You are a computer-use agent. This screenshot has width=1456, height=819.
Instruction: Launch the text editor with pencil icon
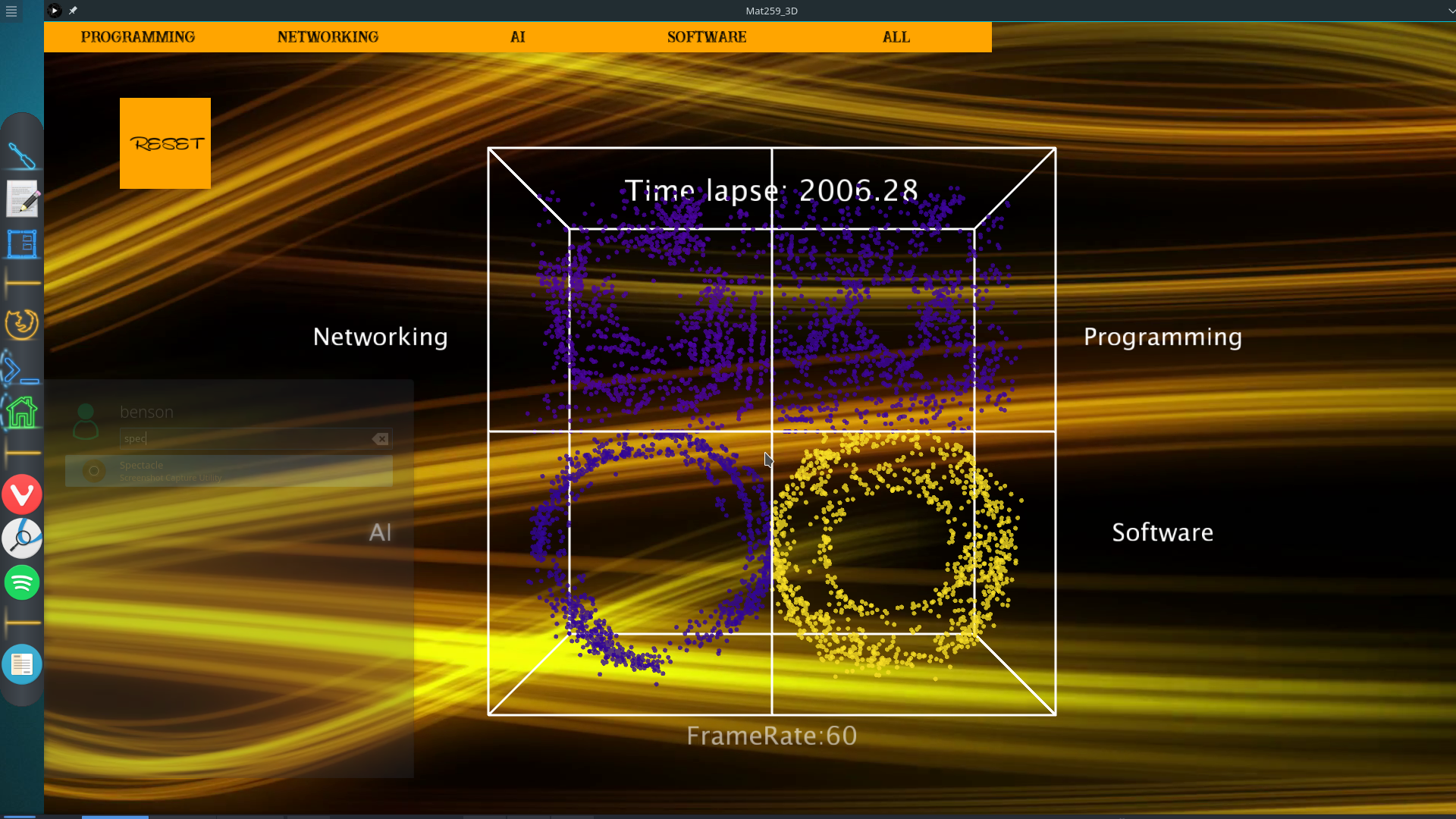(22, 199)
